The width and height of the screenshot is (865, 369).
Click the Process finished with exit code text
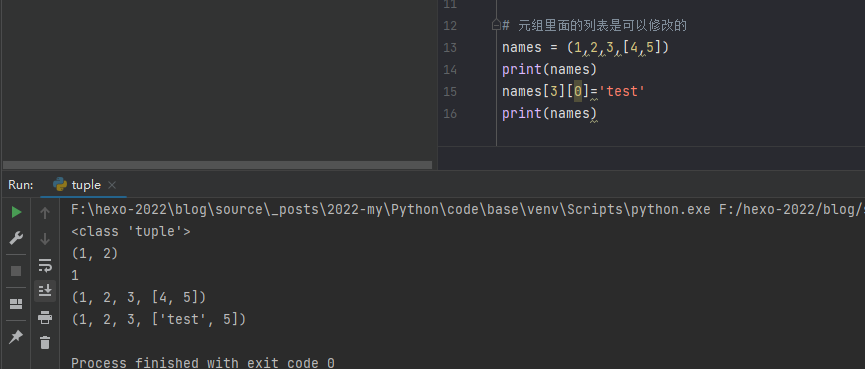[x=202, y=363]
